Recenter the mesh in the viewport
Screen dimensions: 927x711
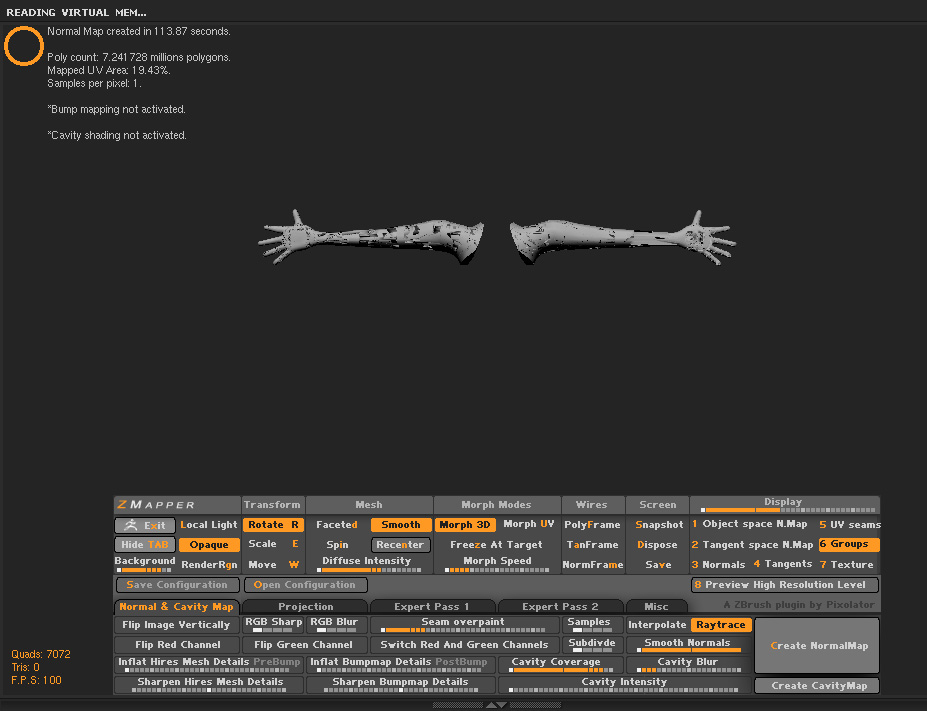[400, 544]
